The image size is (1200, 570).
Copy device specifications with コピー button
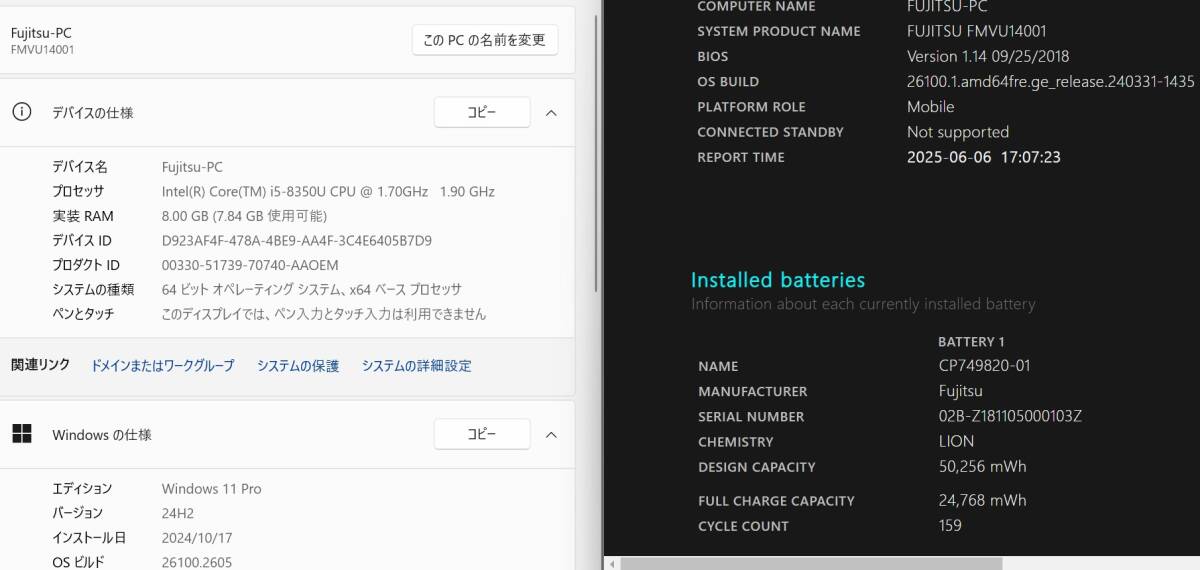tap(482, 112)
